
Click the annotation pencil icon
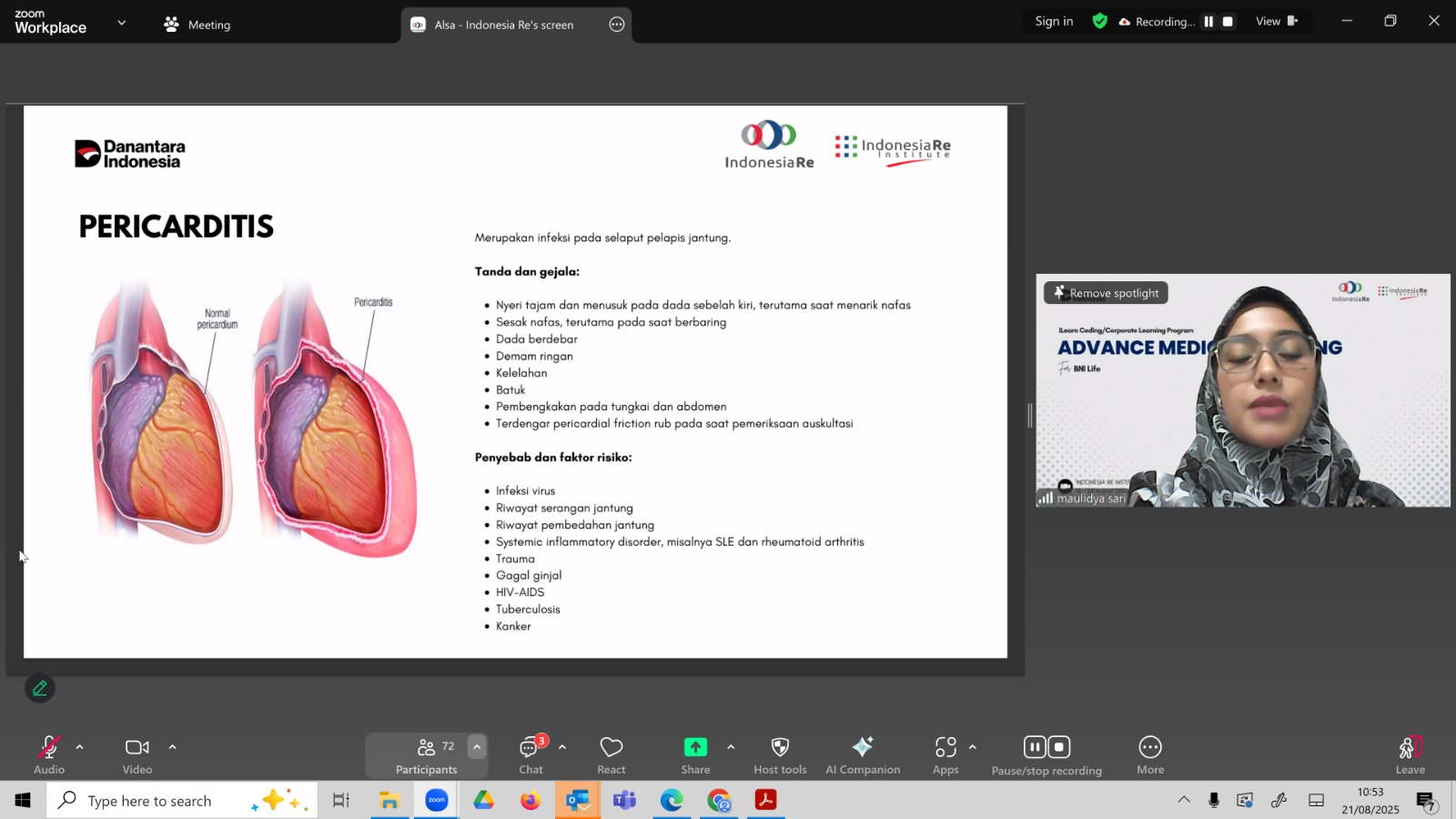point(40,689)
